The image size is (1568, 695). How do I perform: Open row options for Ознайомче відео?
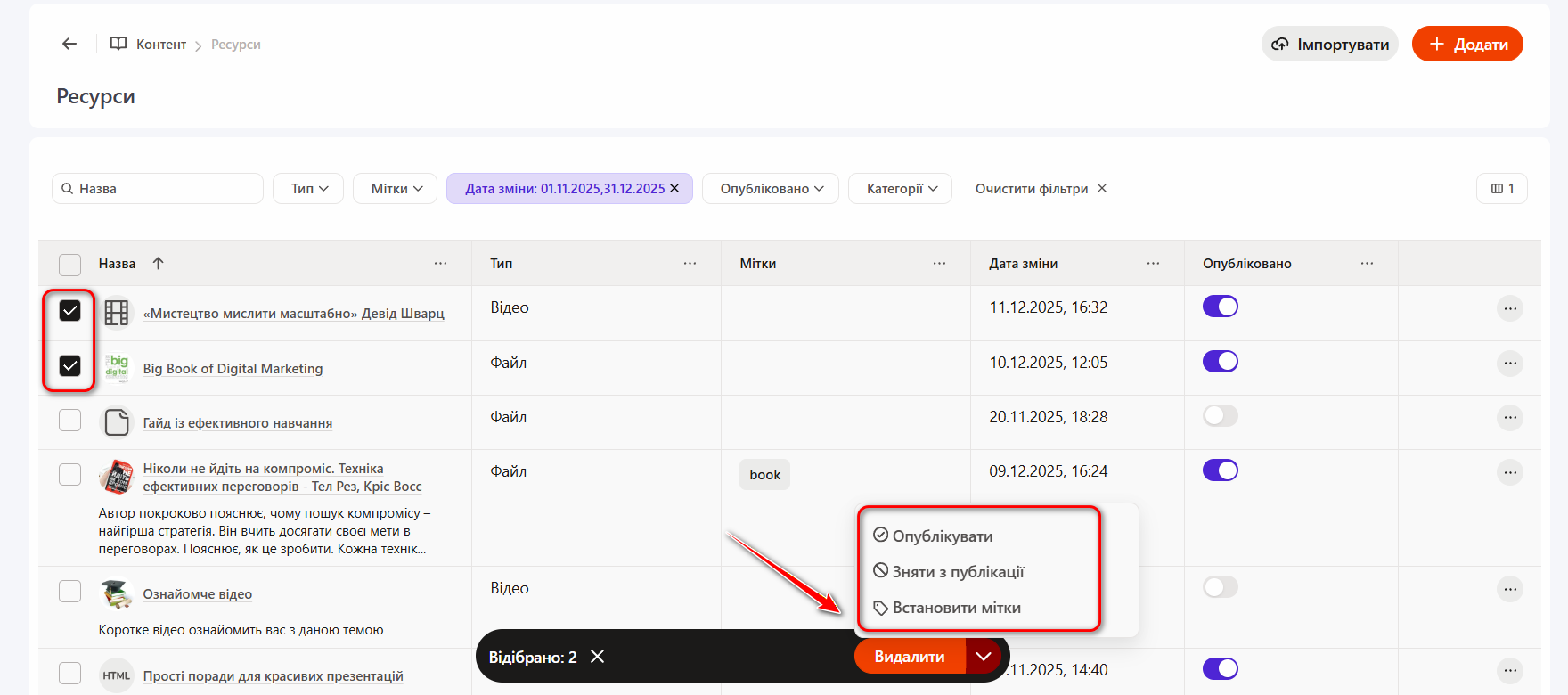pyautogui.click(x=1509, y=589)
